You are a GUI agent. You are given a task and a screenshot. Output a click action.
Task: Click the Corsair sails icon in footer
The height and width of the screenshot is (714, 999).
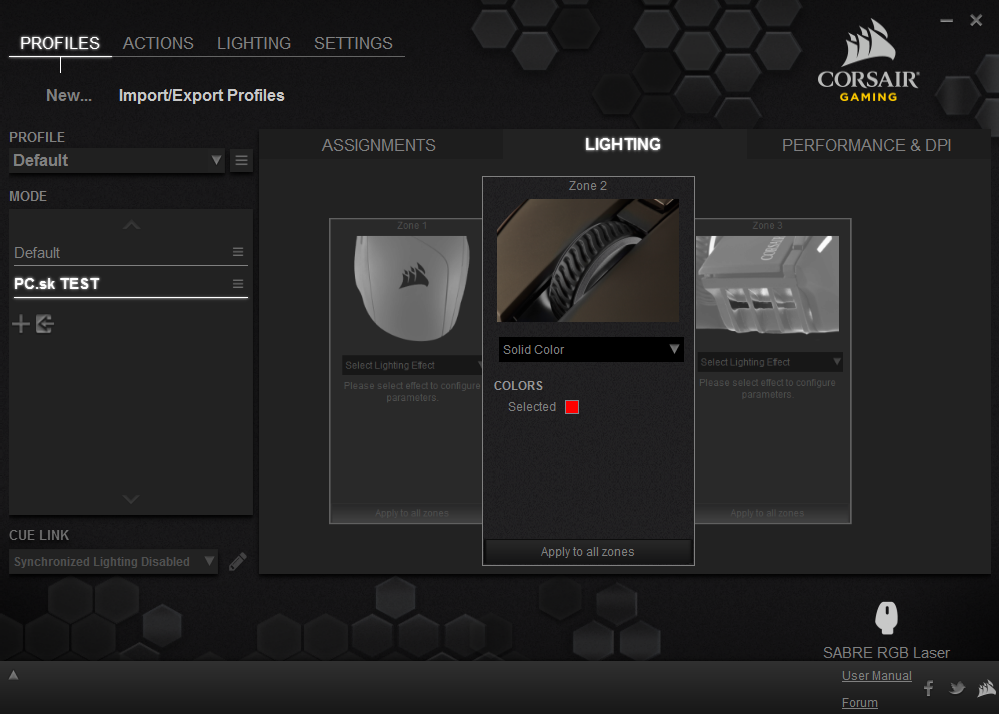[x=986, y=688]
